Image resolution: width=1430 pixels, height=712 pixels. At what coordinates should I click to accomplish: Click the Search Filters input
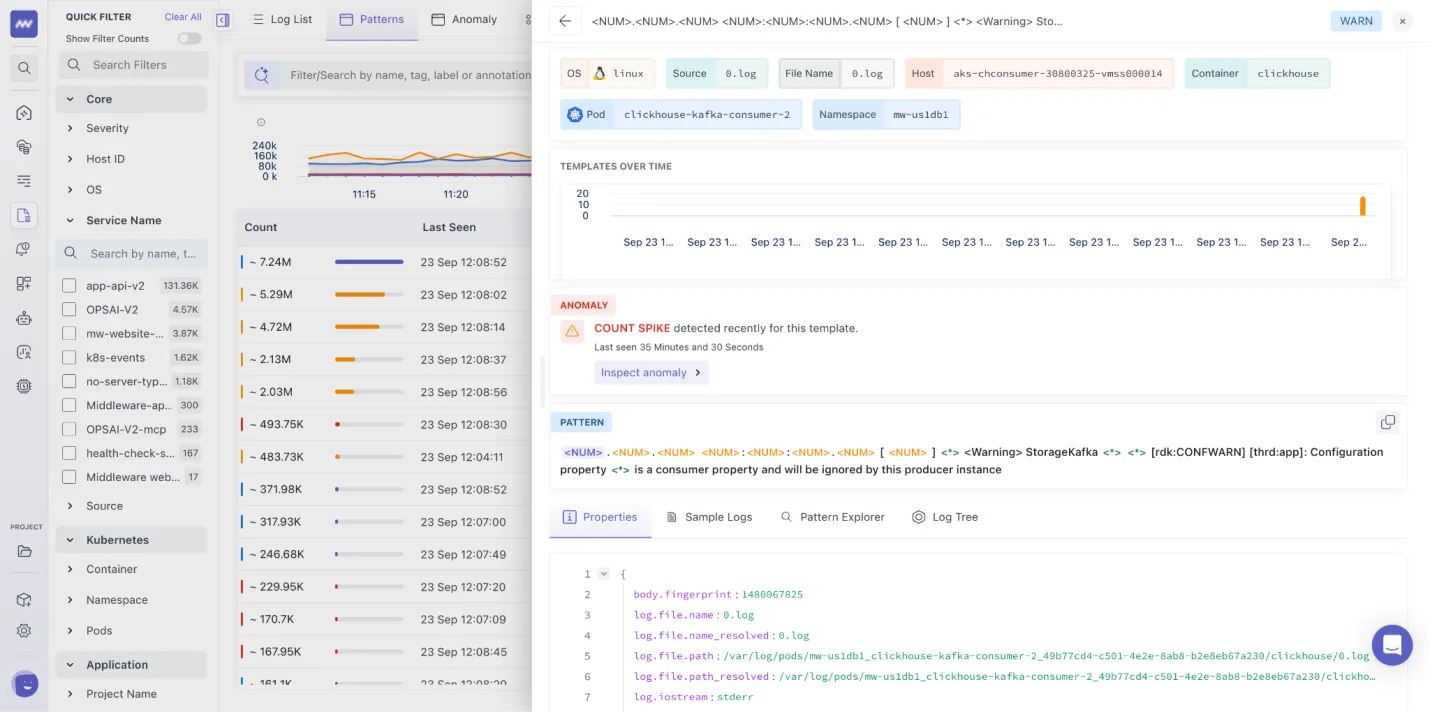[134, 65]
